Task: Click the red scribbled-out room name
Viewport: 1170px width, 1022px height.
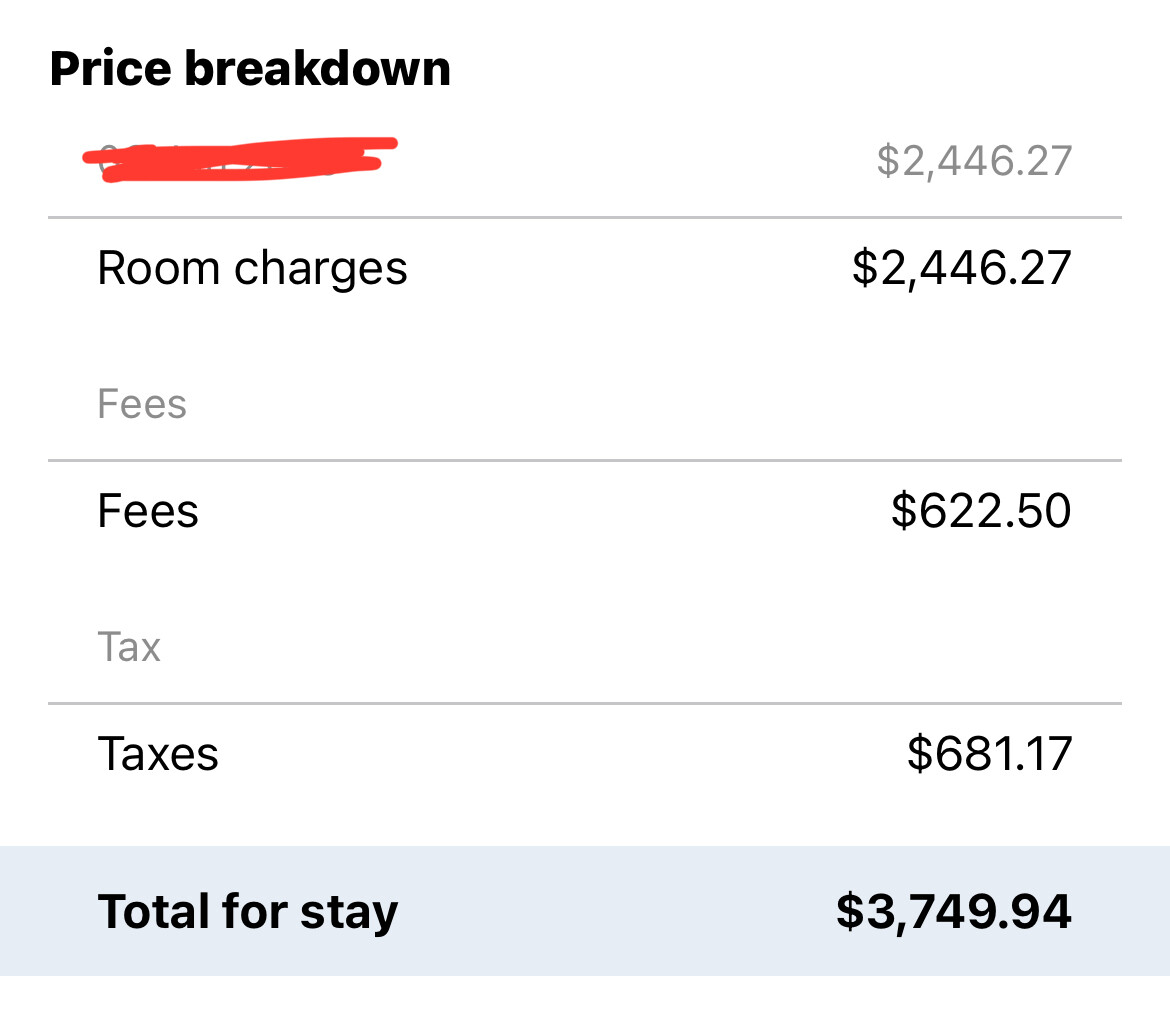Action: (240, 160)
